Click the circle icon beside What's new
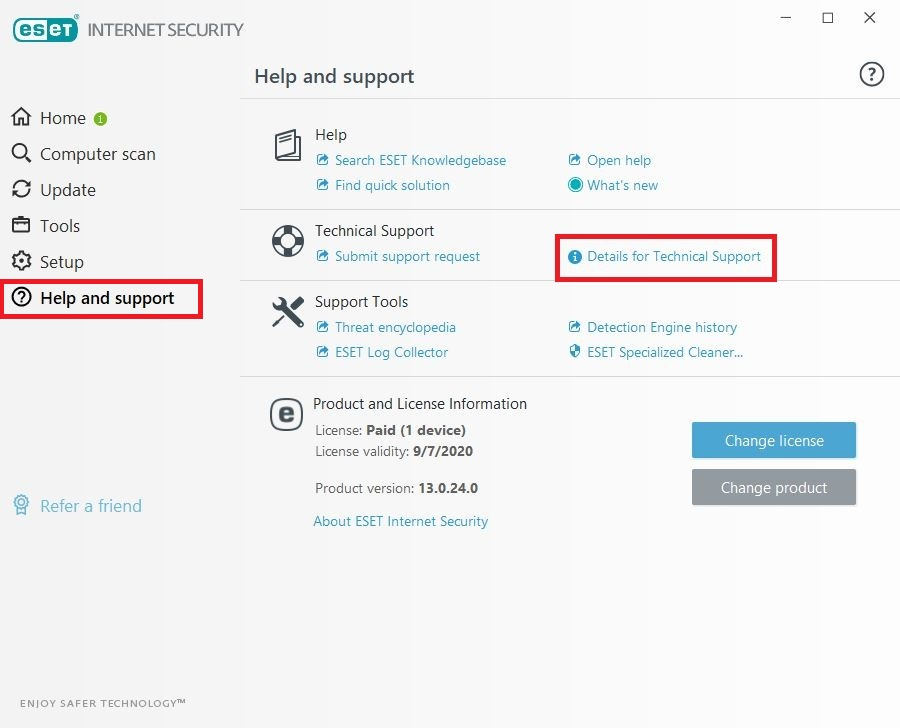This screenshot has height=728, width=900. tap(575, 185)
